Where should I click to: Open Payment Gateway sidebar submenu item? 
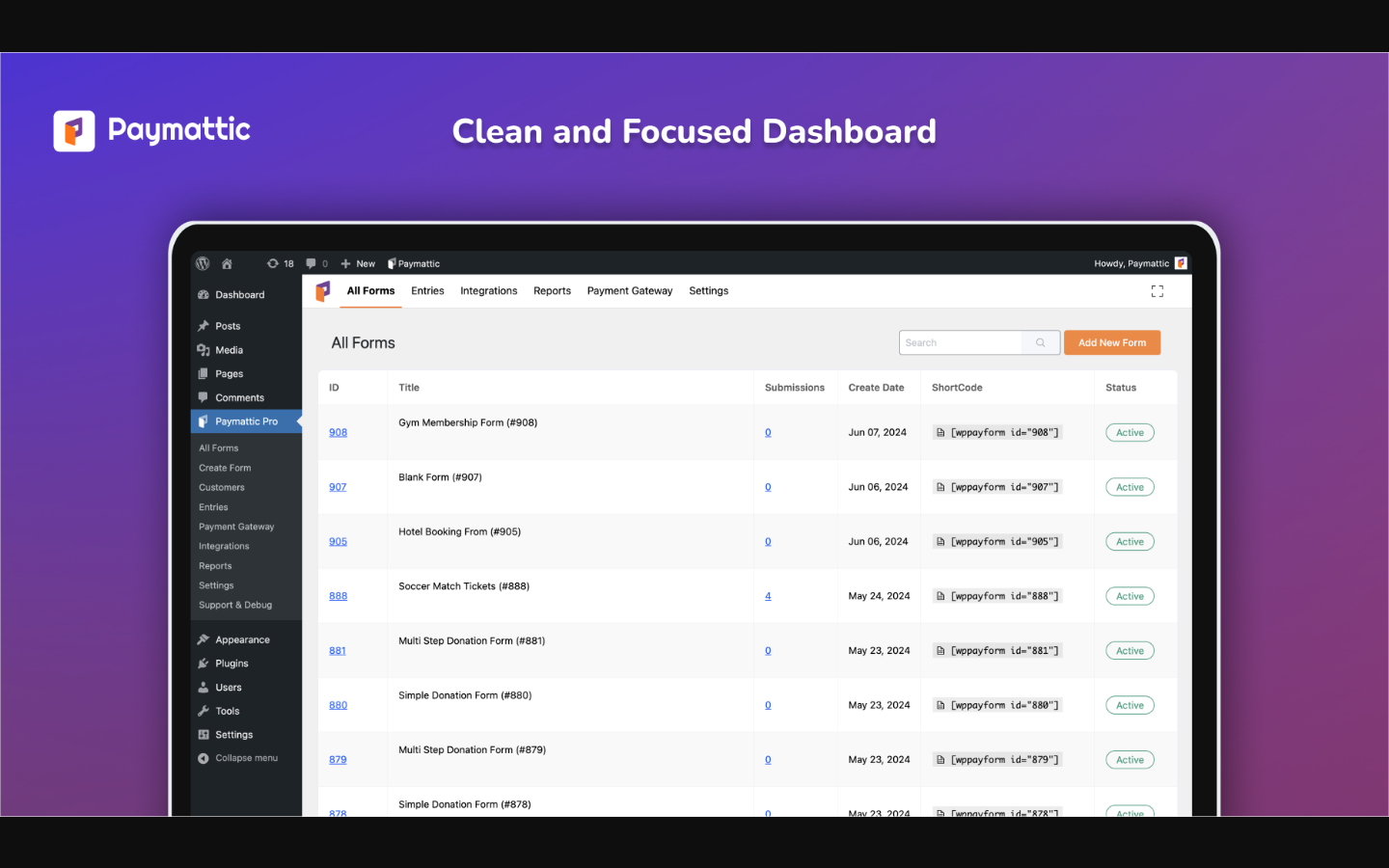(x=236, y=527)
